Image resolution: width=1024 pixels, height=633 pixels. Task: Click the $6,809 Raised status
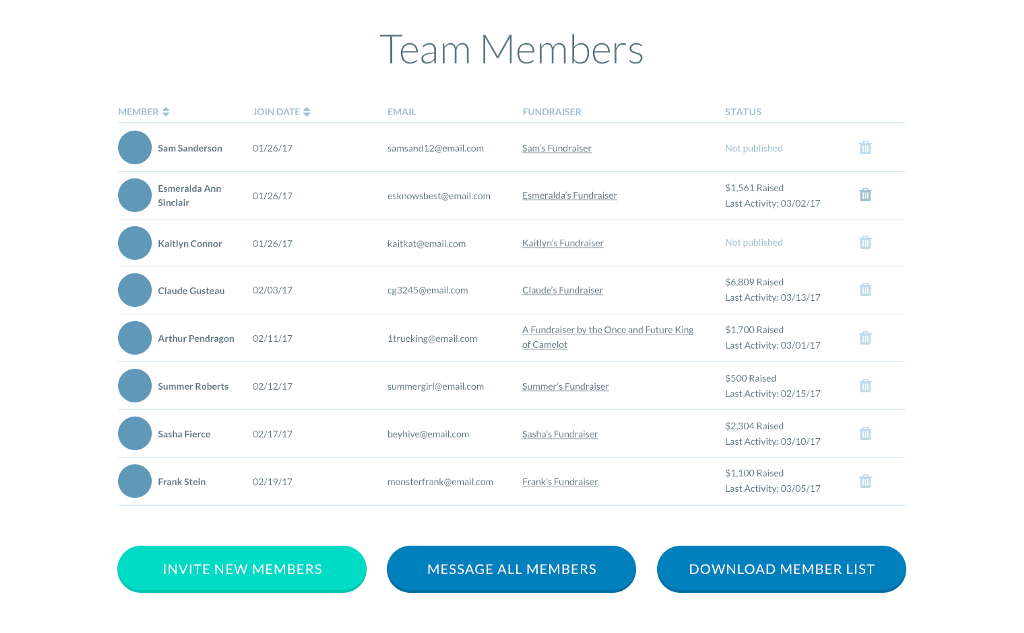(x=754, y=282)
